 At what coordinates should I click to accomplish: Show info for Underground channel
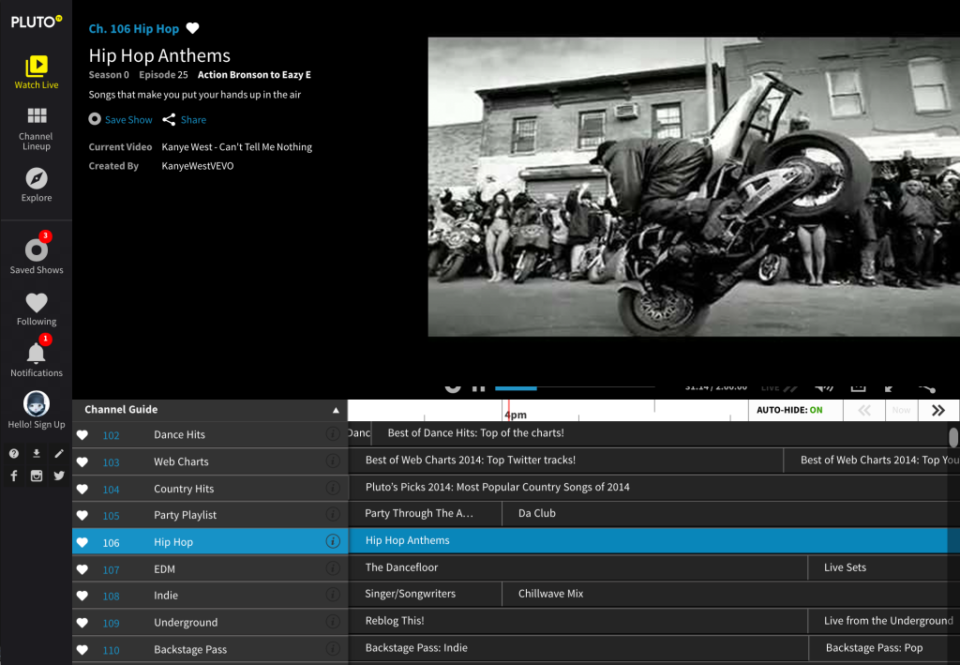[x=332, y=622]
